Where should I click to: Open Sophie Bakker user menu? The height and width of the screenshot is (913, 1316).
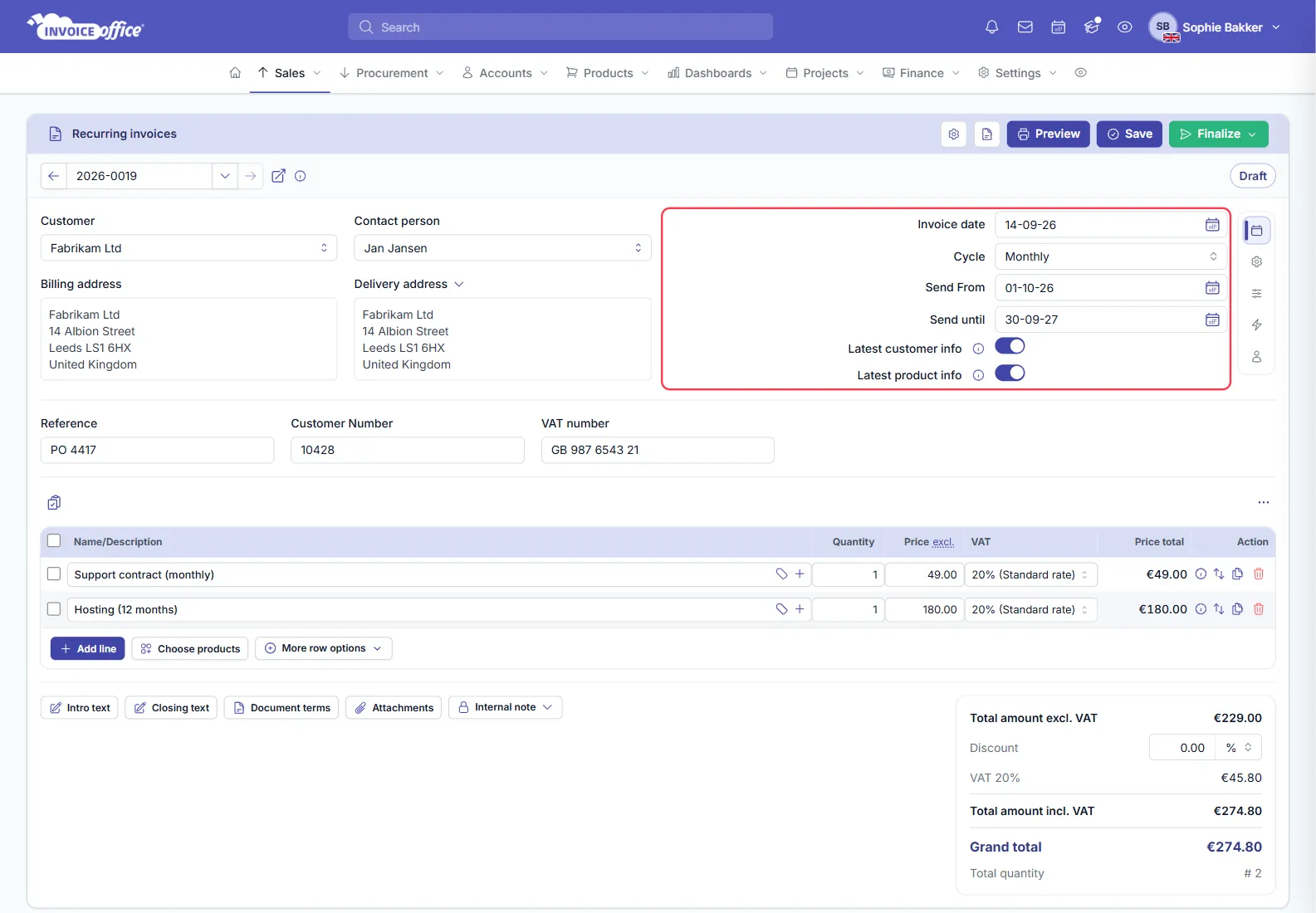(1216, 27)
